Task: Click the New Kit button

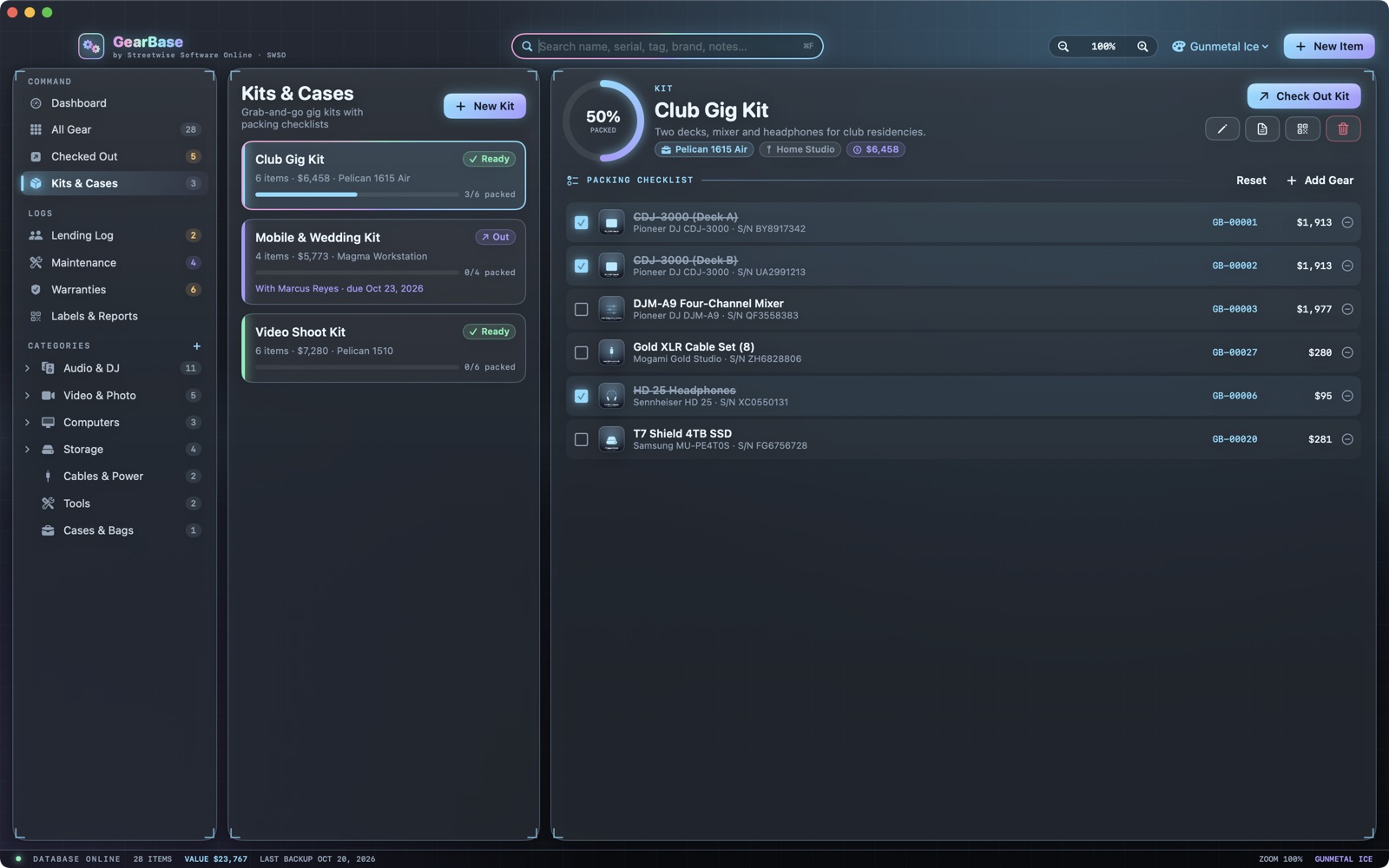Action: pyautogui.click(x=484, y=106)
